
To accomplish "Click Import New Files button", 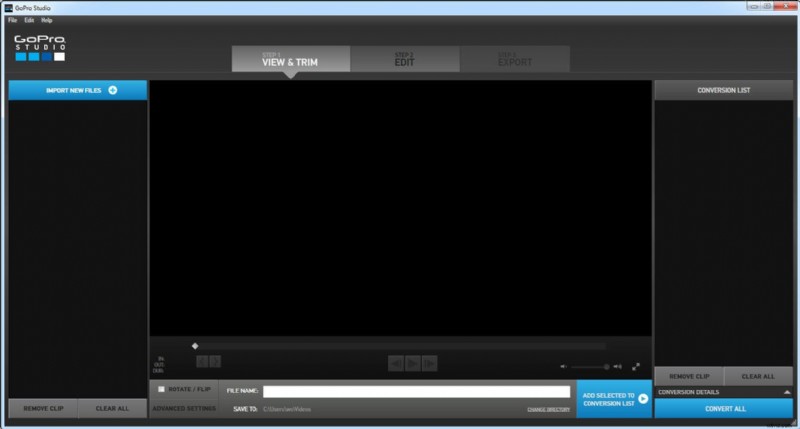I will coord(78,90).
